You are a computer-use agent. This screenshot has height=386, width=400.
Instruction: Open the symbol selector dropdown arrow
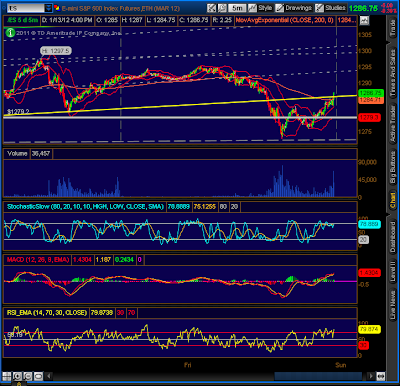click(x=48, y=8)
